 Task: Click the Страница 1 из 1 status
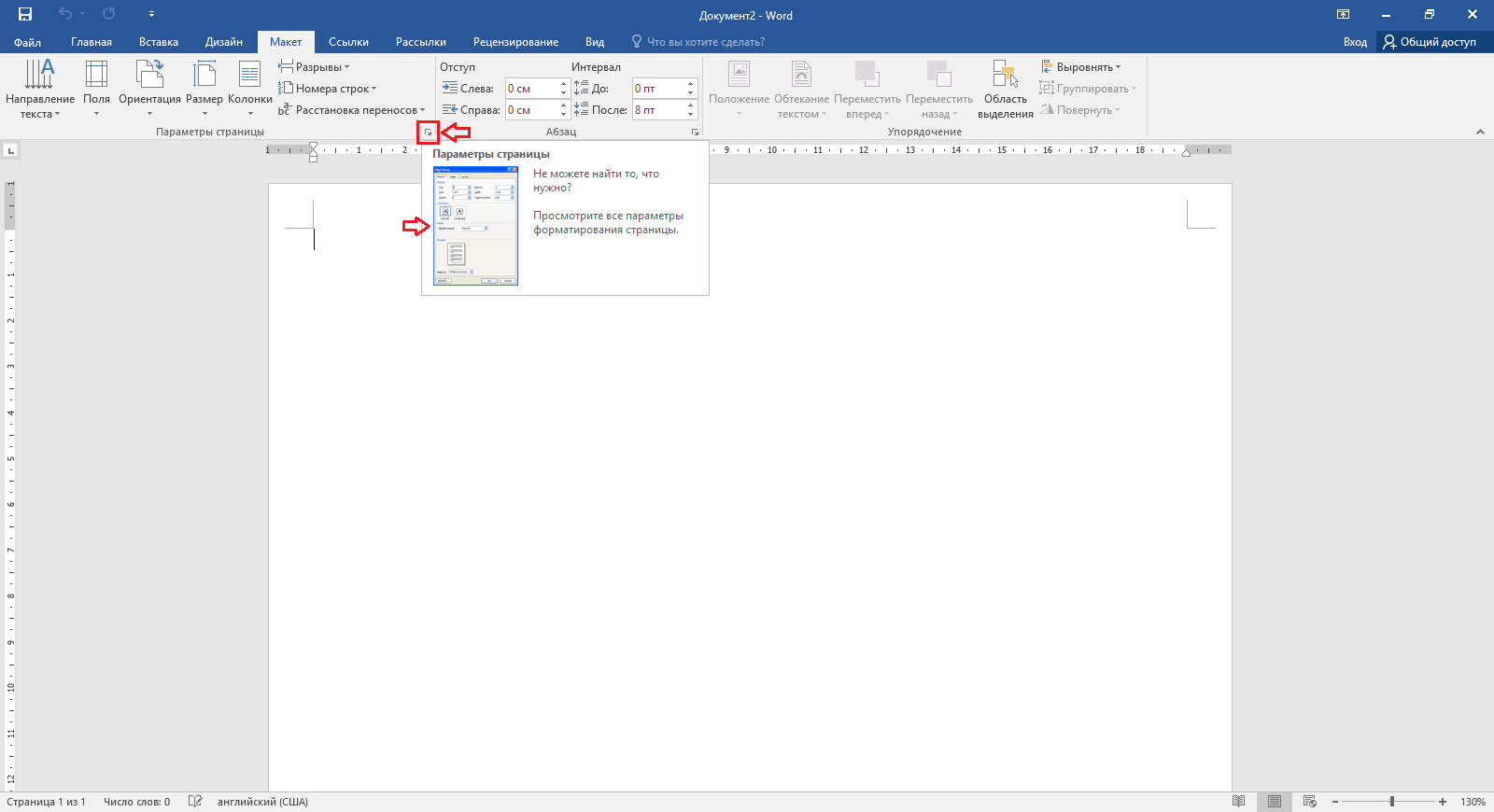(x=46, y=802)
